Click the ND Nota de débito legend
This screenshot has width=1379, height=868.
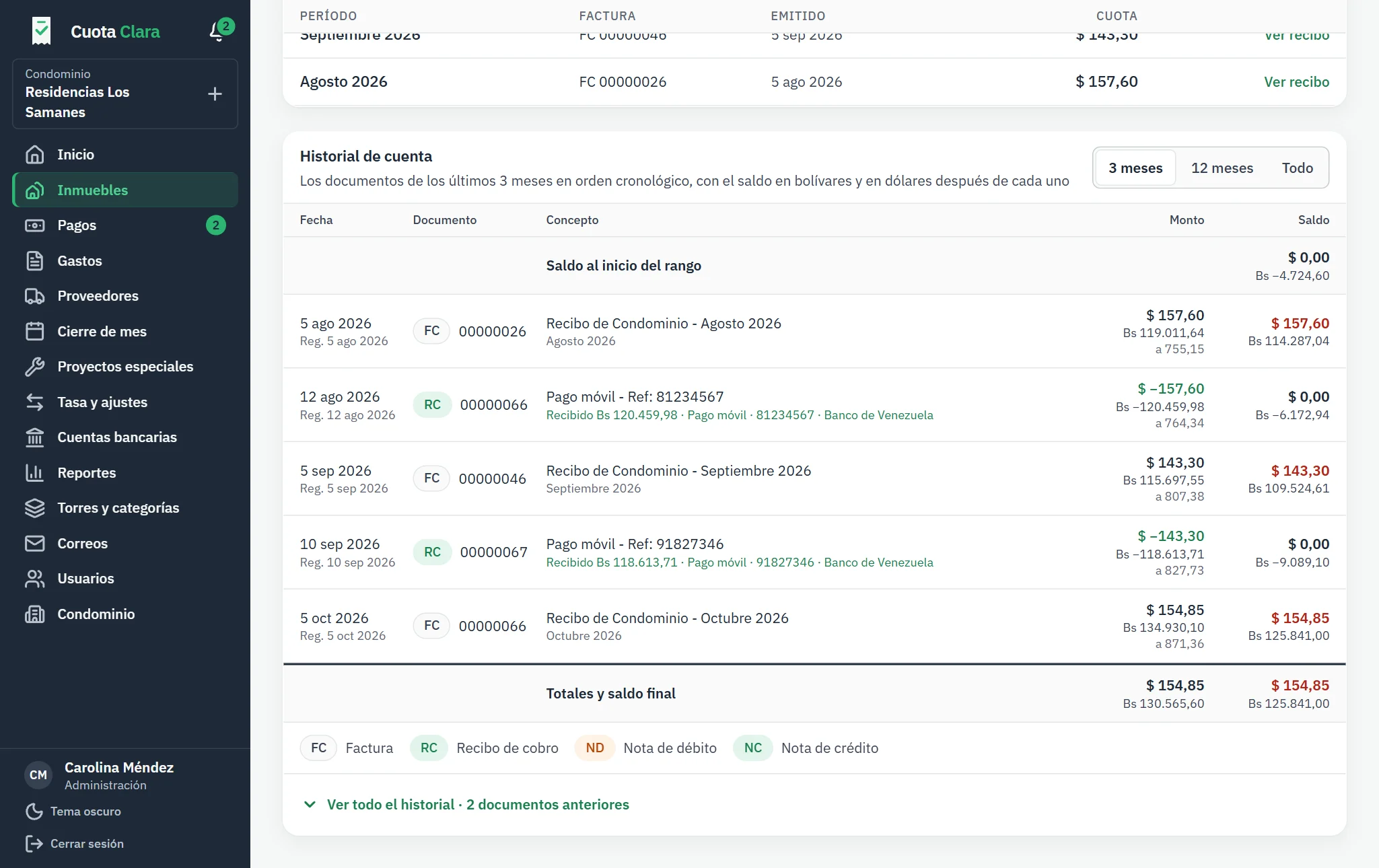(645, 748)
